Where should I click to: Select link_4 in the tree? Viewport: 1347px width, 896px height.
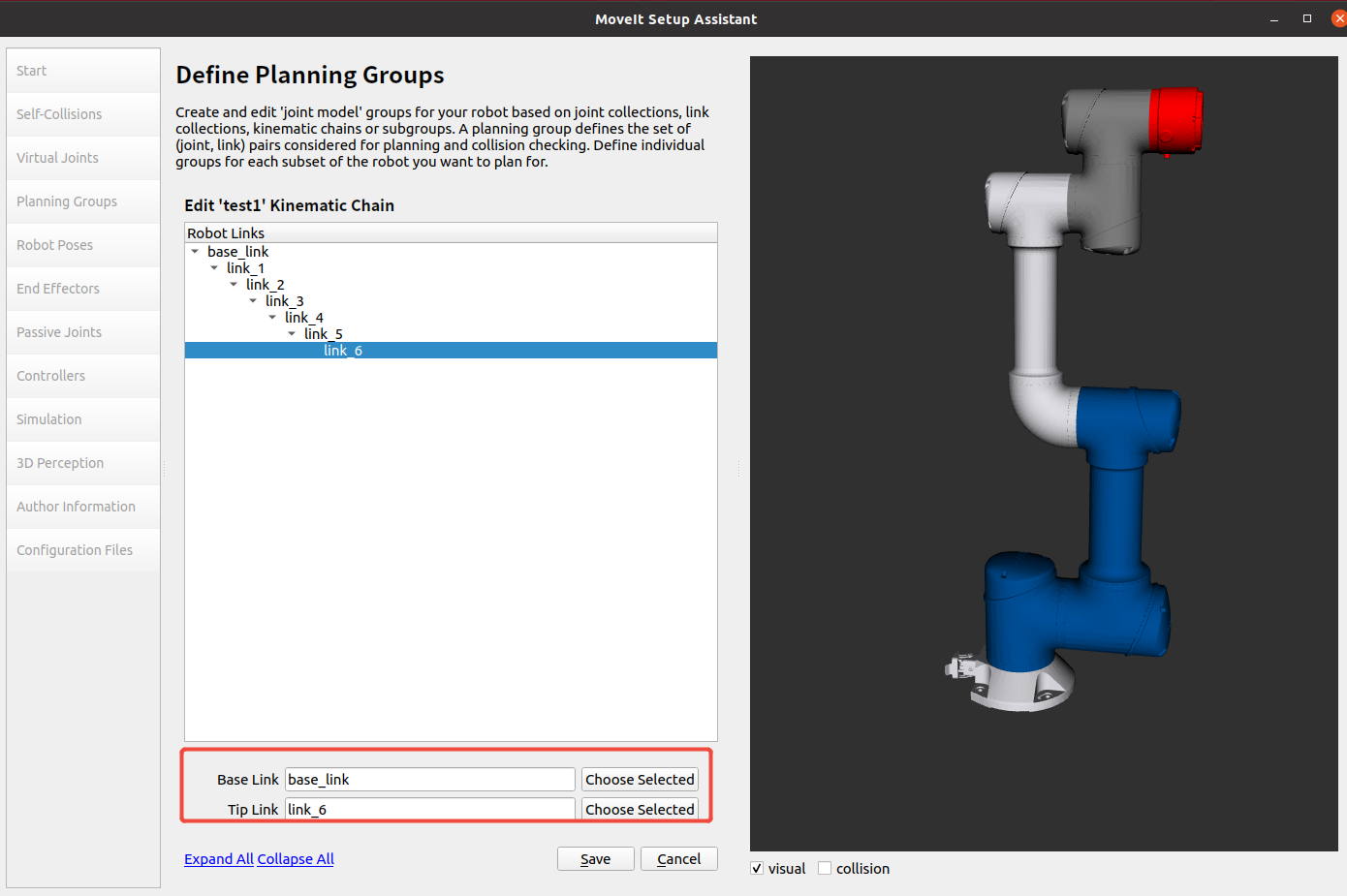[303, 318]
